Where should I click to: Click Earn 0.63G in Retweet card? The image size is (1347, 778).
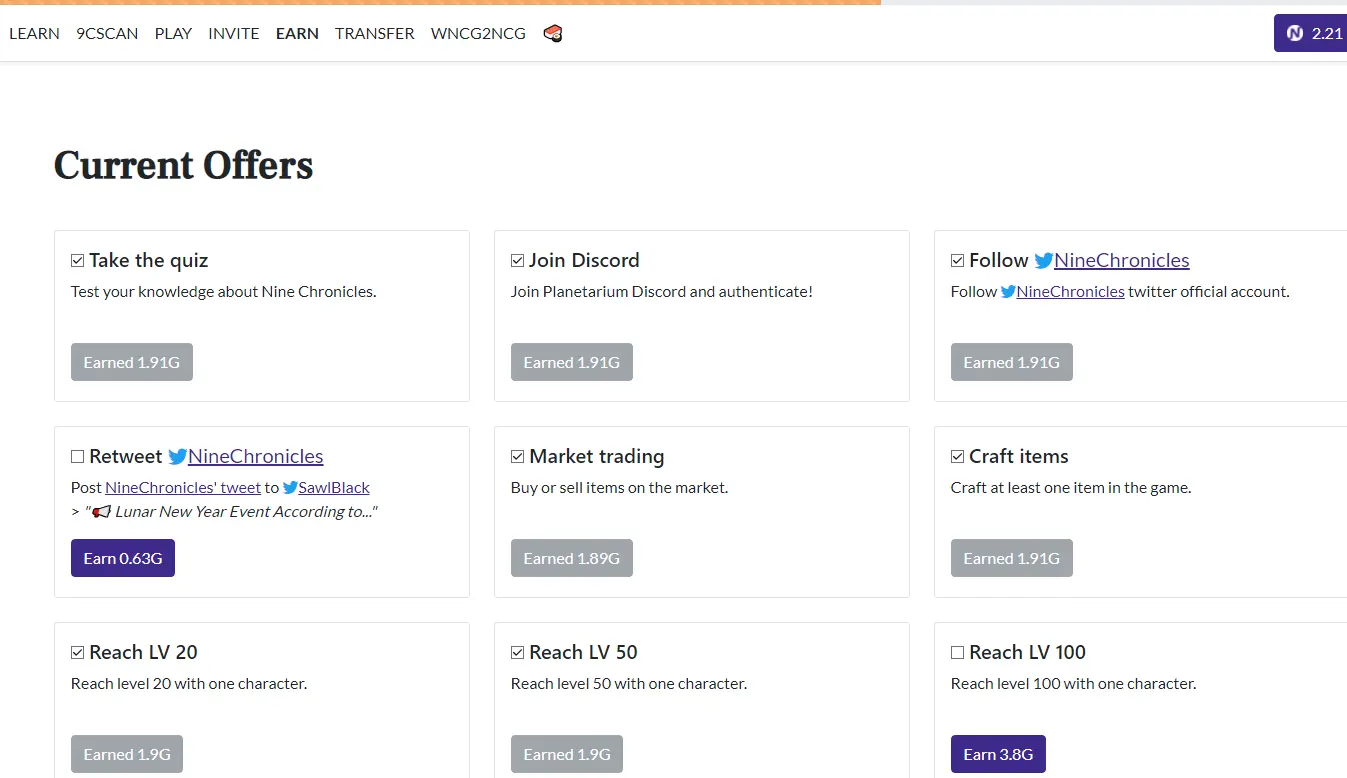(x=123, y=558)
